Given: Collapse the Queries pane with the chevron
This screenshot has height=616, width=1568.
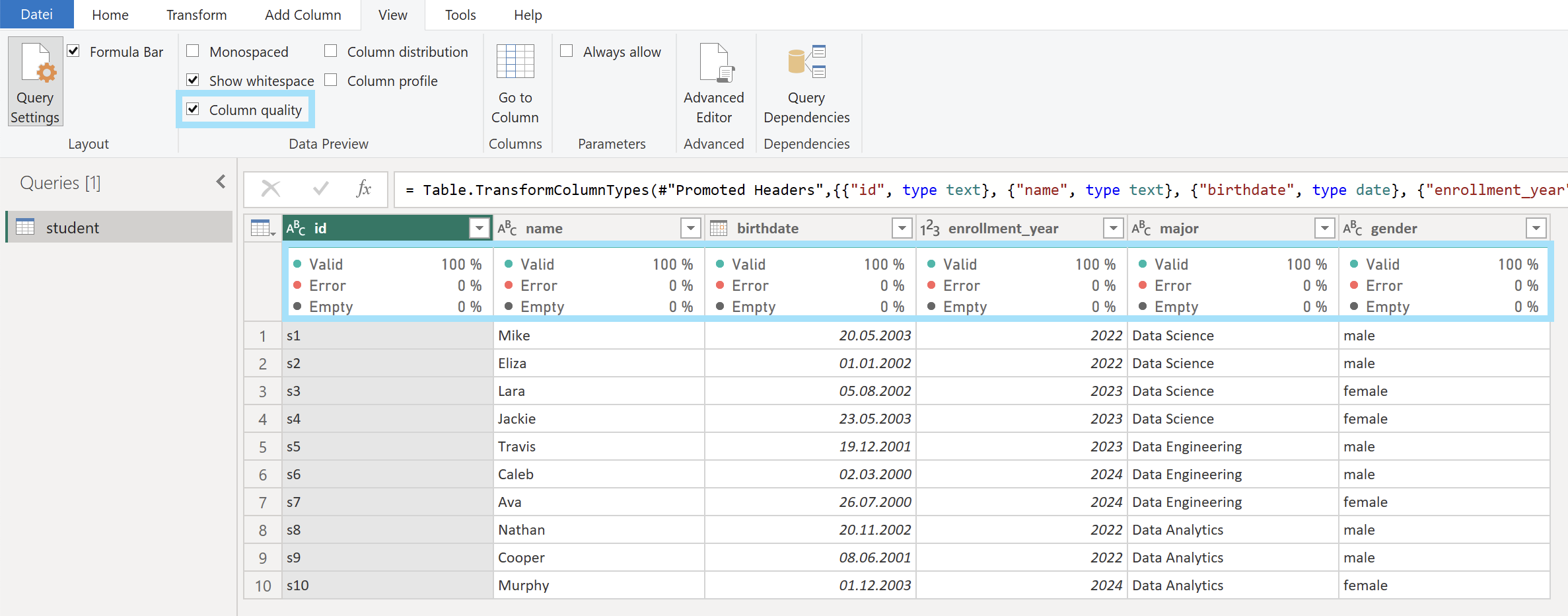Looking at the screenshot, I should click(x=220, y=181).
